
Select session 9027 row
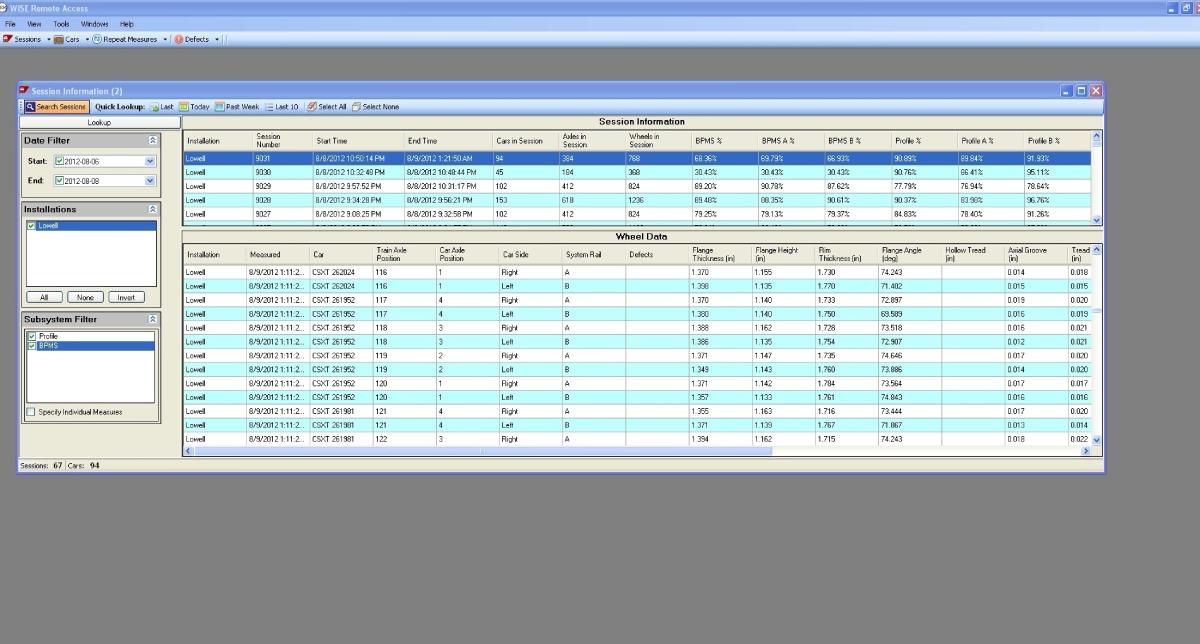click(637, 214)
